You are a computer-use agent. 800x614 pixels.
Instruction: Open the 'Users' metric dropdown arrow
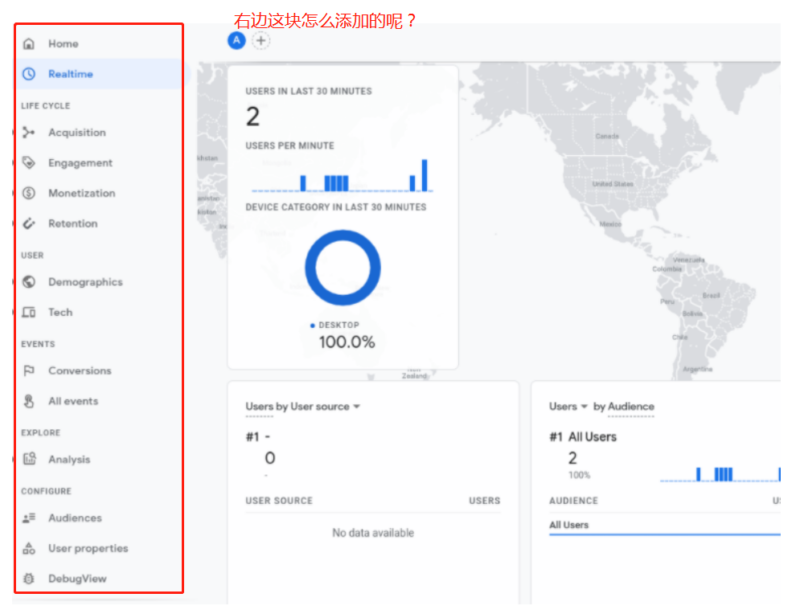click(x=584, y=407)
